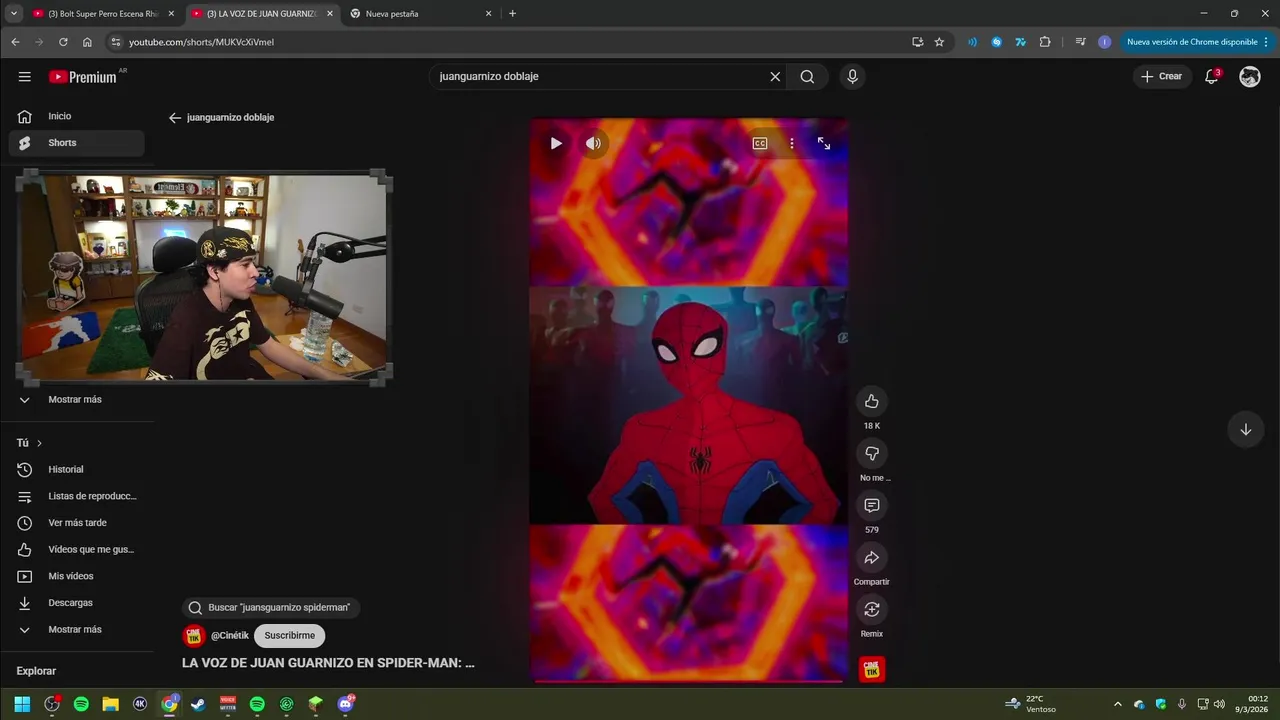Subscribe with the Suscribirme button

pos(290,635)
